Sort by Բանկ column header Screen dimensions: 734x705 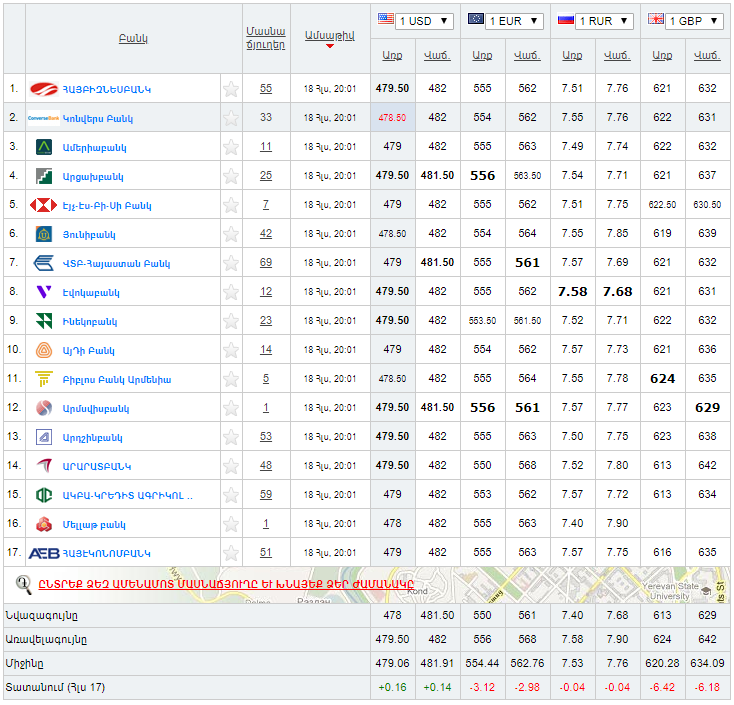pyautogui.click(x=133, y=38)
